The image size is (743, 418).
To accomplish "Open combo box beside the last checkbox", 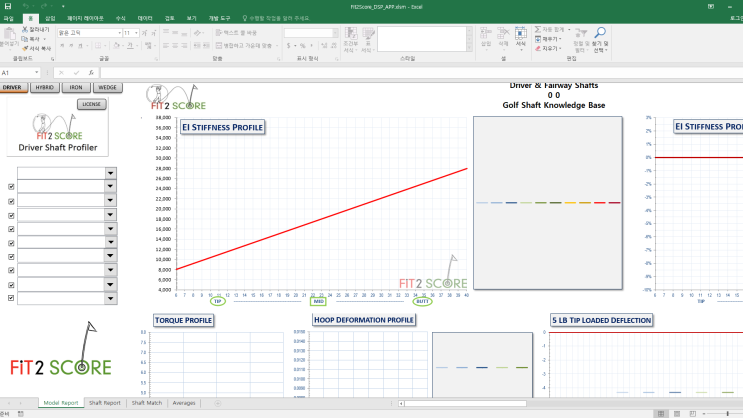I will (x=110, y=299).
